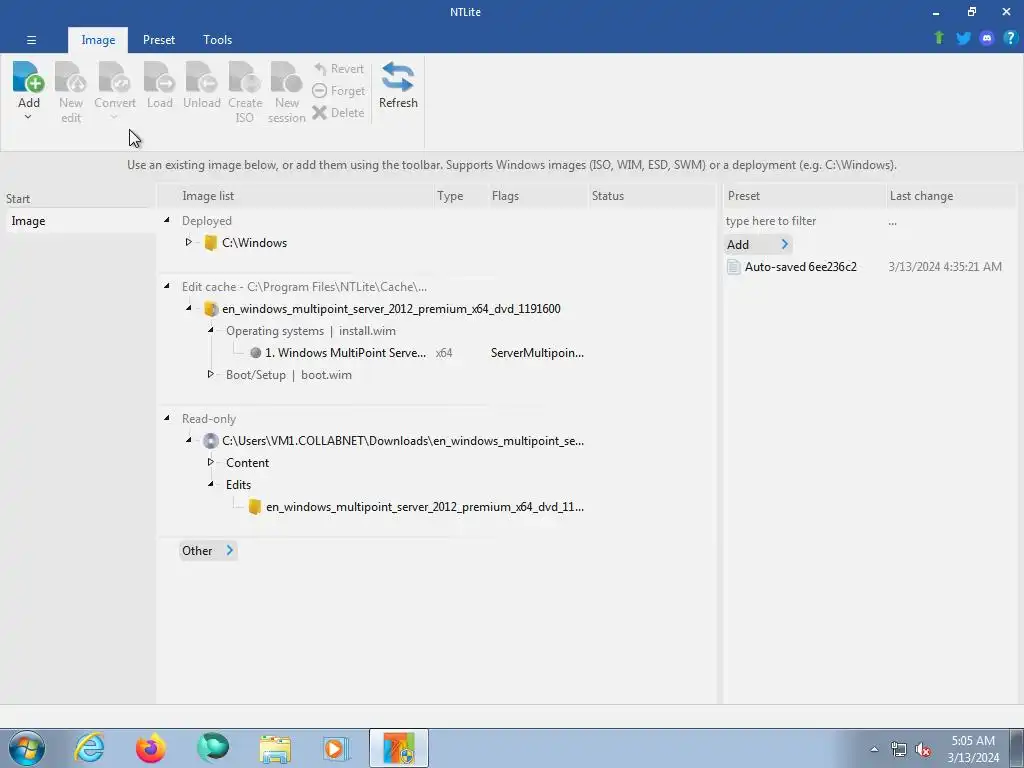Open the Discord link icon

point(987,38)
